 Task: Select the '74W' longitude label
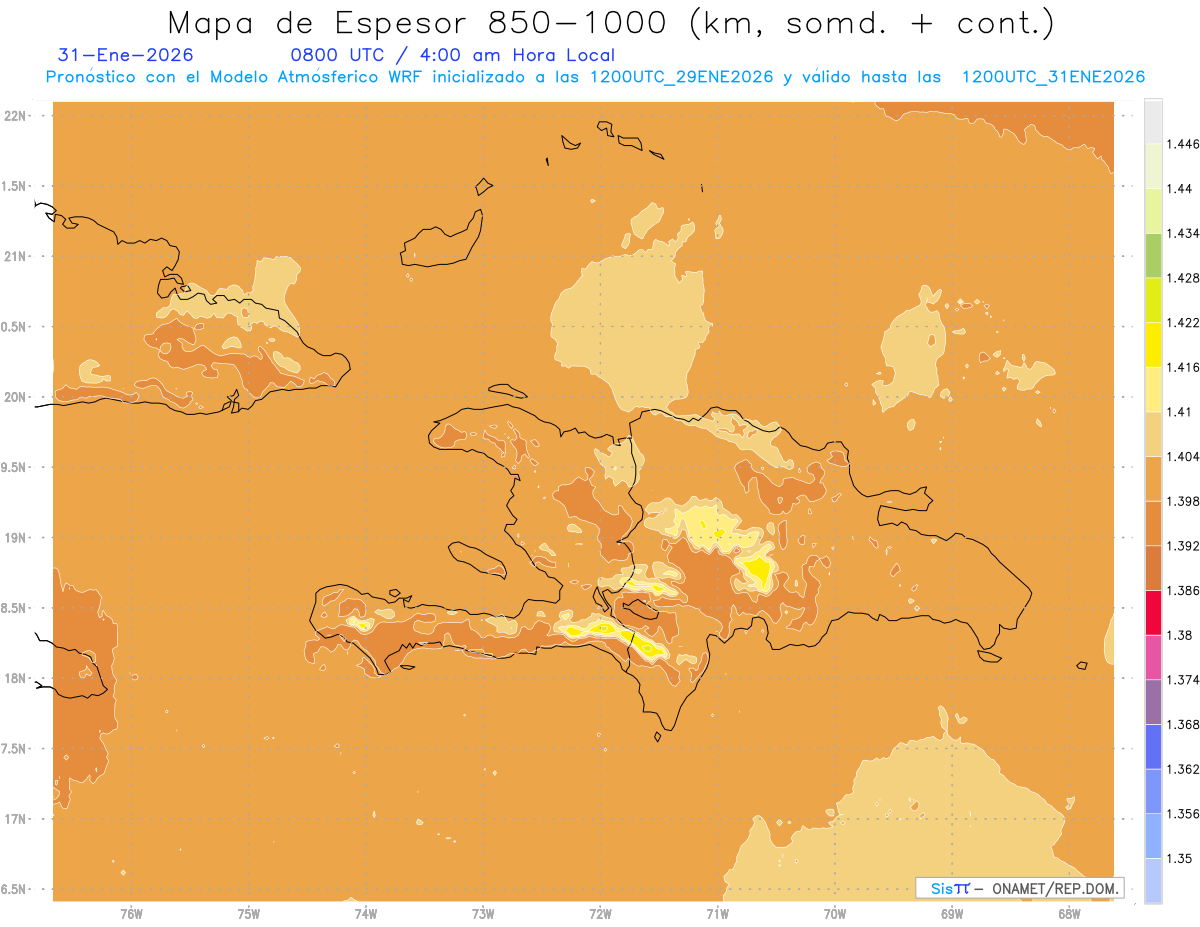[365, 914]
